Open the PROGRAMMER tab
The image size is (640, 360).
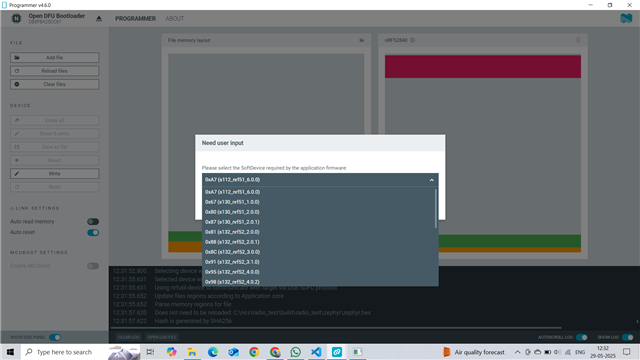[136, 19]
